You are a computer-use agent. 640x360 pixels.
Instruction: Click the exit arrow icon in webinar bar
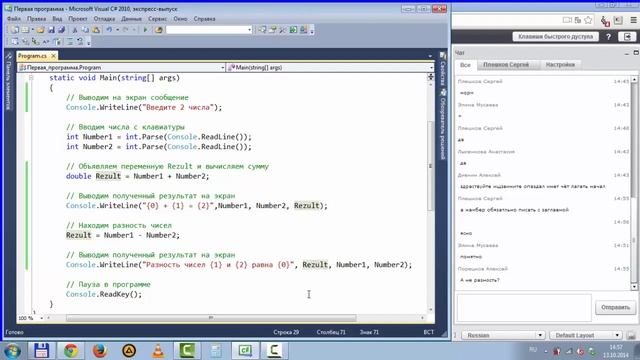[627, 37]
